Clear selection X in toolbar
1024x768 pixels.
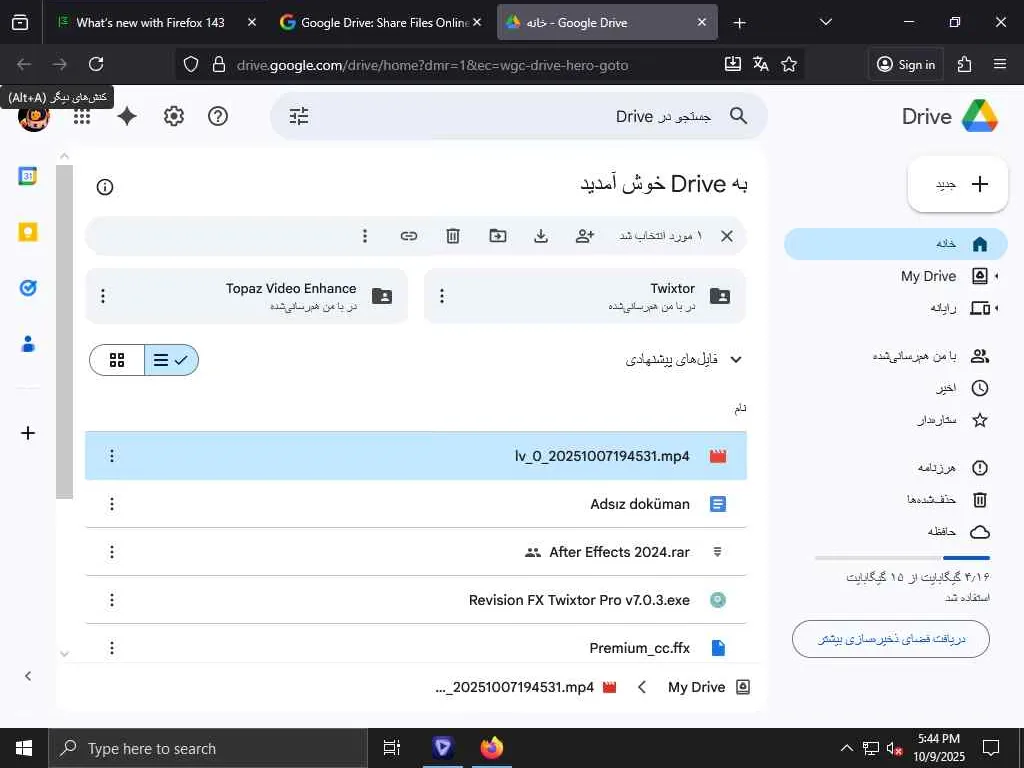727,236
